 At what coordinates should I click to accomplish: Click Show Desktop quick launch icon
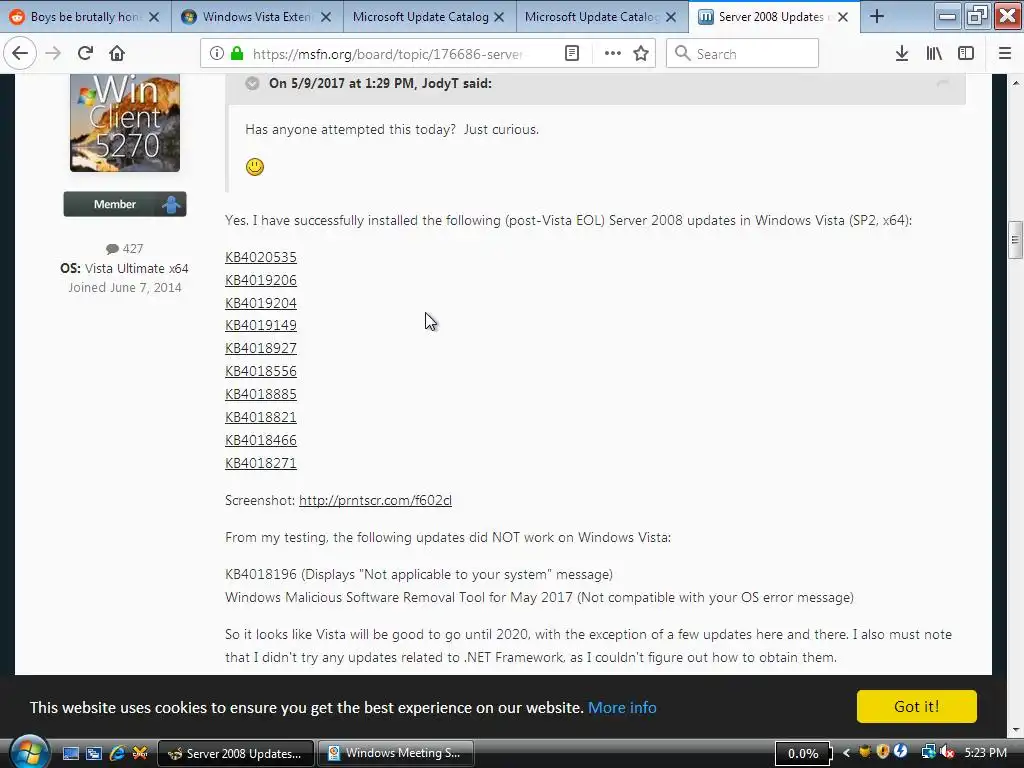pyautogui.click(x=71, y=754)
